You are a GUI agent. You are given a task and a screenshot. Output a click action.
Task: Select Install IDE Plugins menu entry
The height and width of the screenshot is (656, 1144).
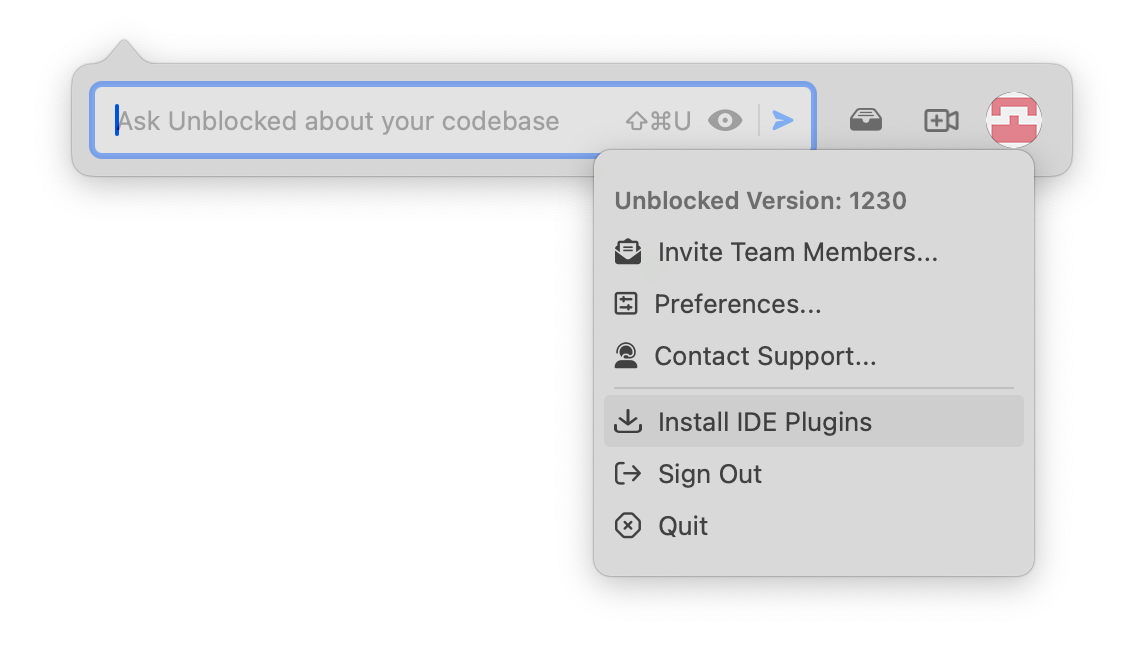[764, 422]
